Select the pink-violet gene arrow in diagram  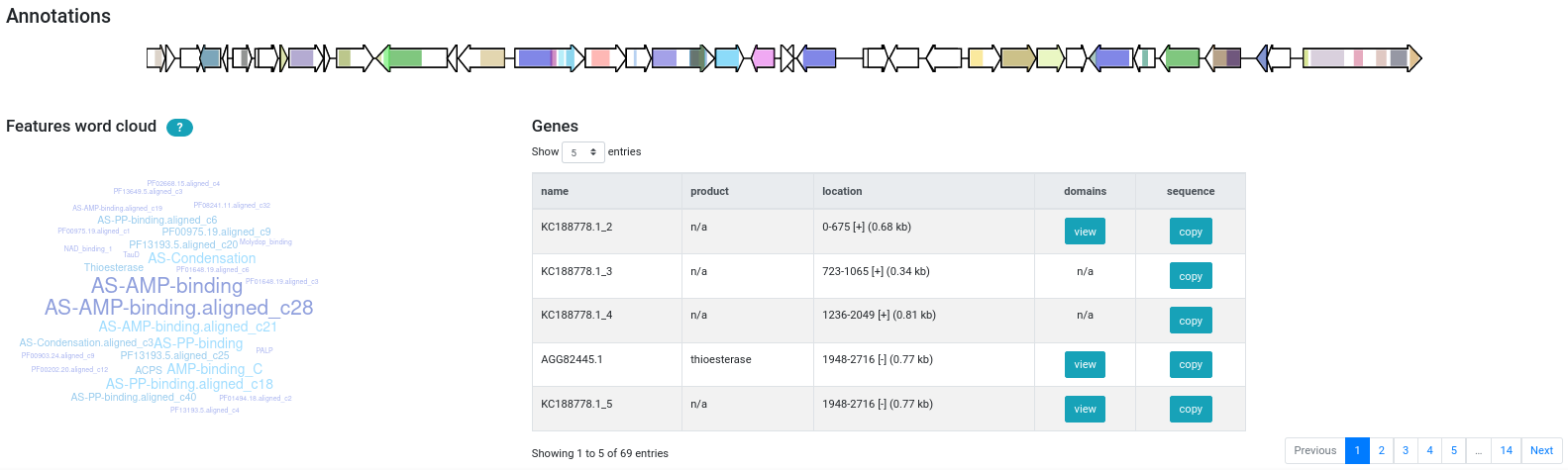(763, 58)
